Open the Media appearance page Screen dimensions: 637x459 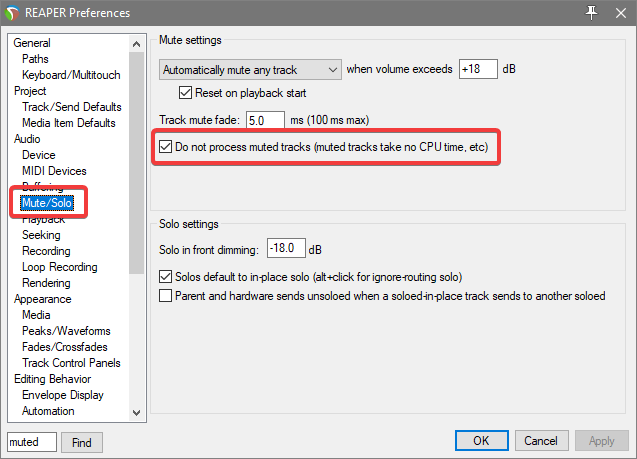pos(36,315)
